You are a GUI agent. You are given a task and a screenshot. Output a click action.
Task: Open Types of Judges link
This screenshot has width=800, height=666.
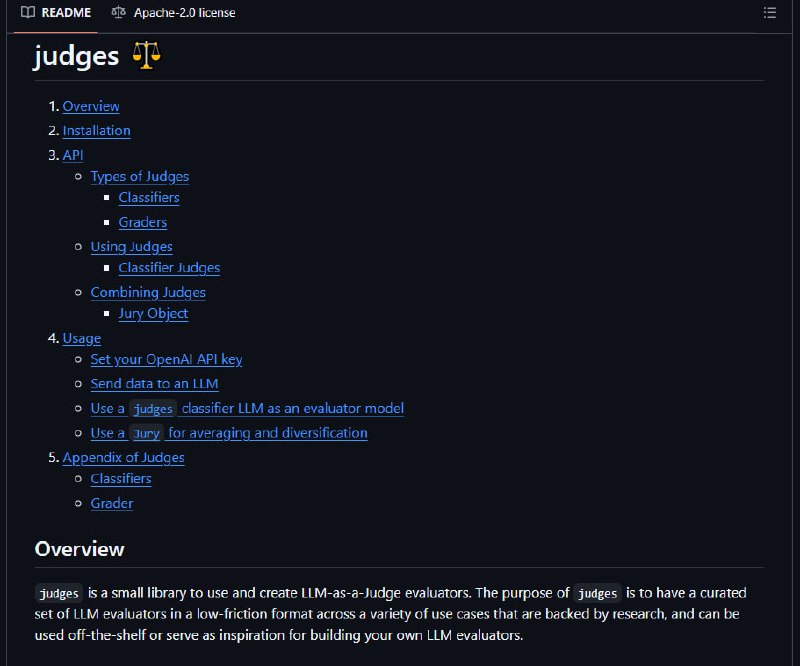pyautogui.click(x=140, y=177)
